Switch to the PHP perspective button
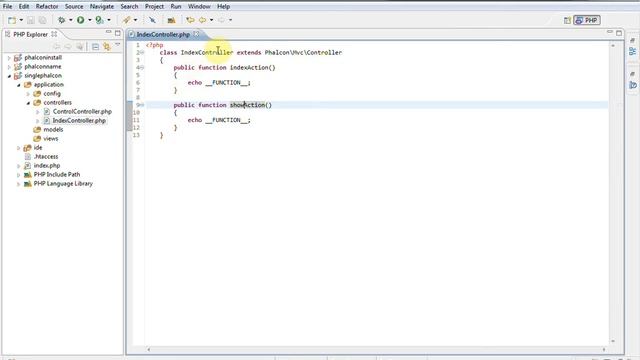Image resolution: width=640 pixels, height=360 pixels. pos(587,20)
